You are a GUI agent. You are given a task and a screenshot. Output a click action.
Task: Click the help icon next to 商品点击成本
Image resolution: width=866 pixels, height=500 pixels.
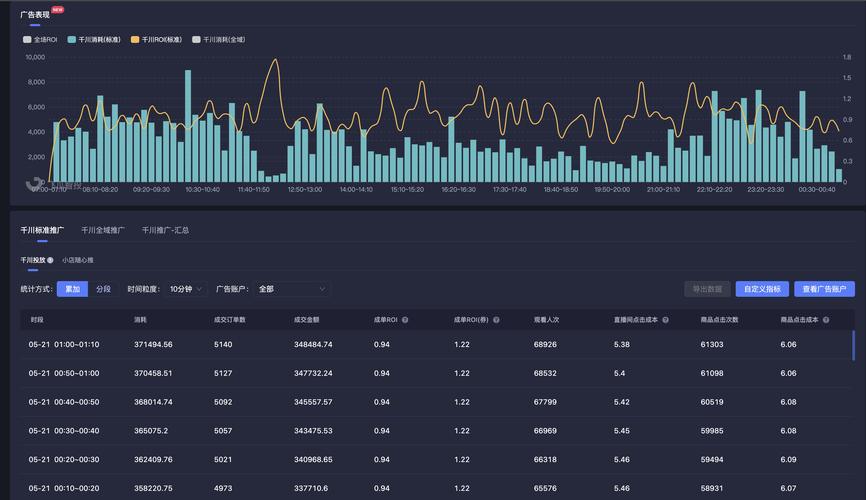point(826,320)
